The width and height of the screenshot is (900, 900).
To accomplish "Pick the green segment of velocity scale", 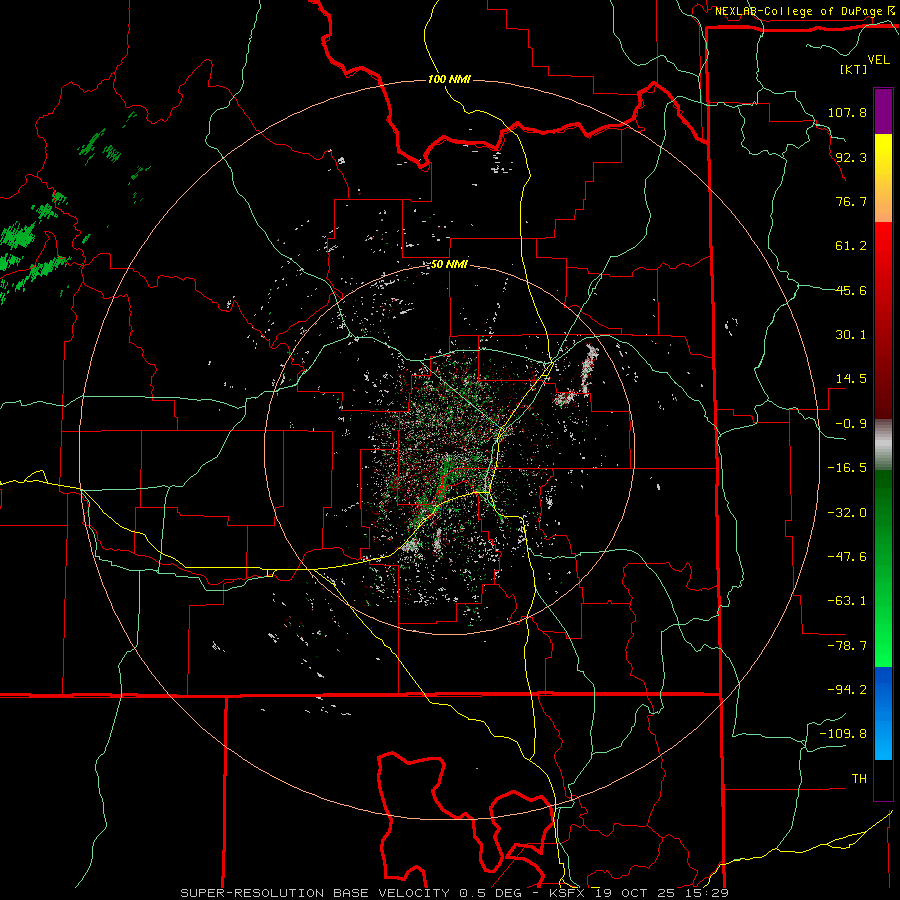I will (883, 568).
